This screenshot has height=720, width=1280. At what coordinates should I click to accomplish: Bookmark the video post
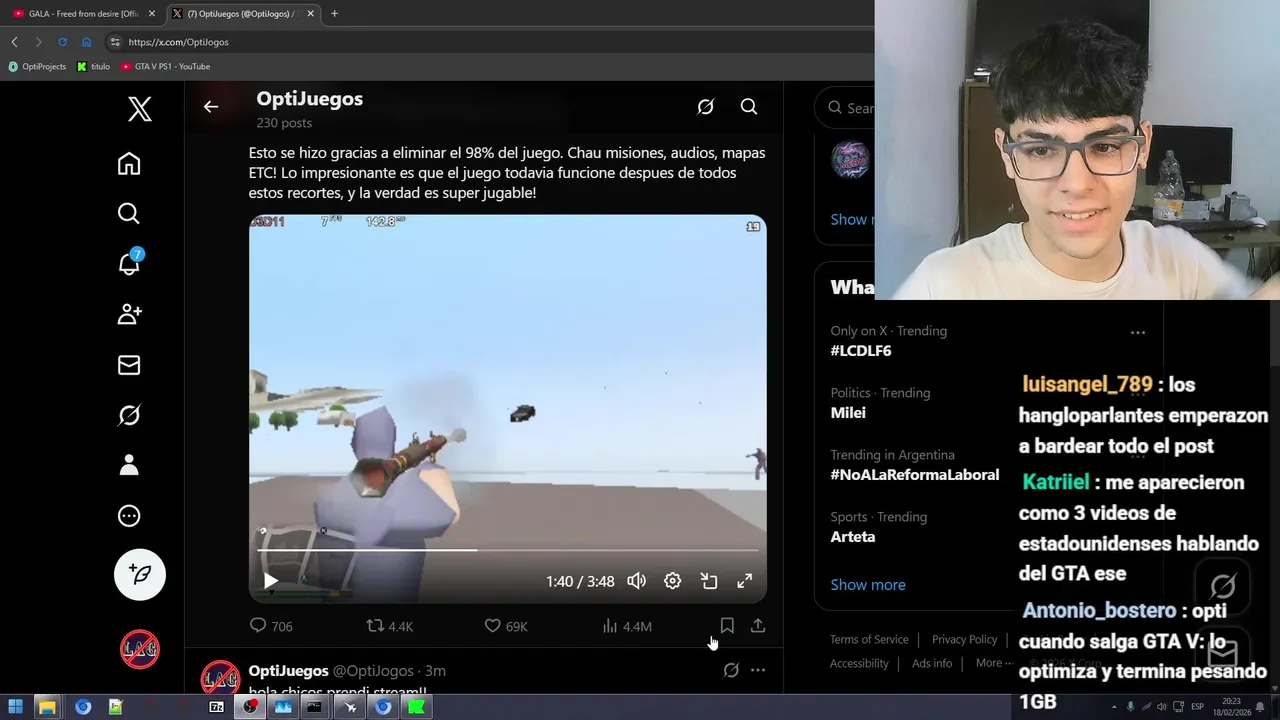(727, 626)
